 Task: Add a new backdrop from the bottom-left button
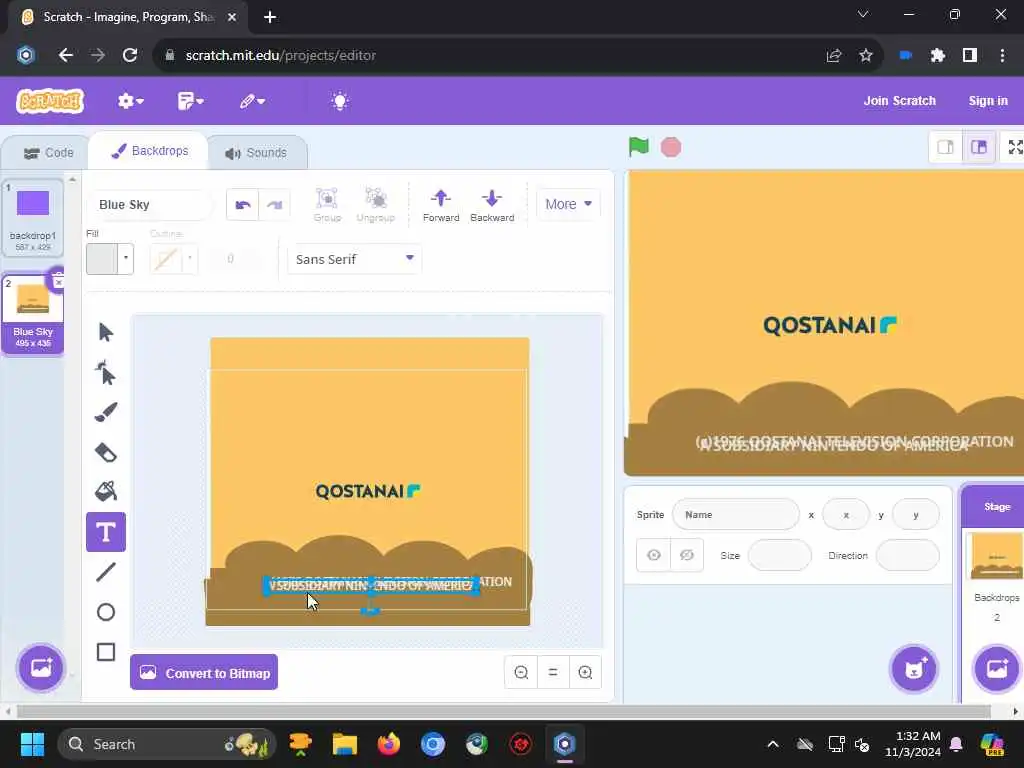[41, 667]
